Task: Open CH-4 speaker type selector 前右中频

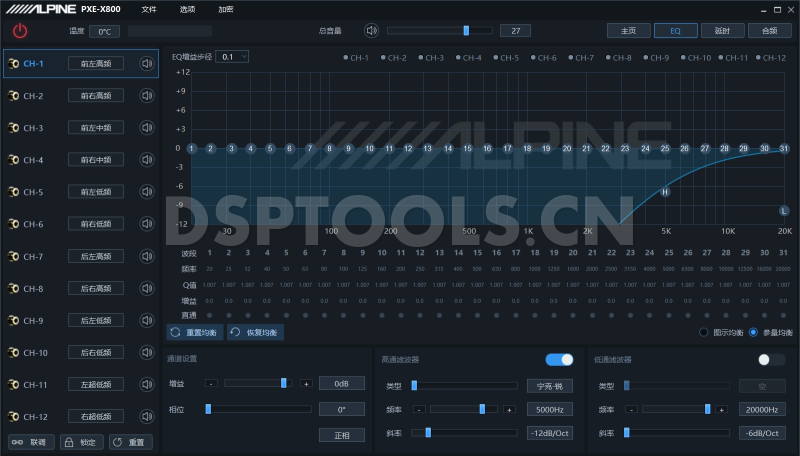Action: [x=96, y=160]
